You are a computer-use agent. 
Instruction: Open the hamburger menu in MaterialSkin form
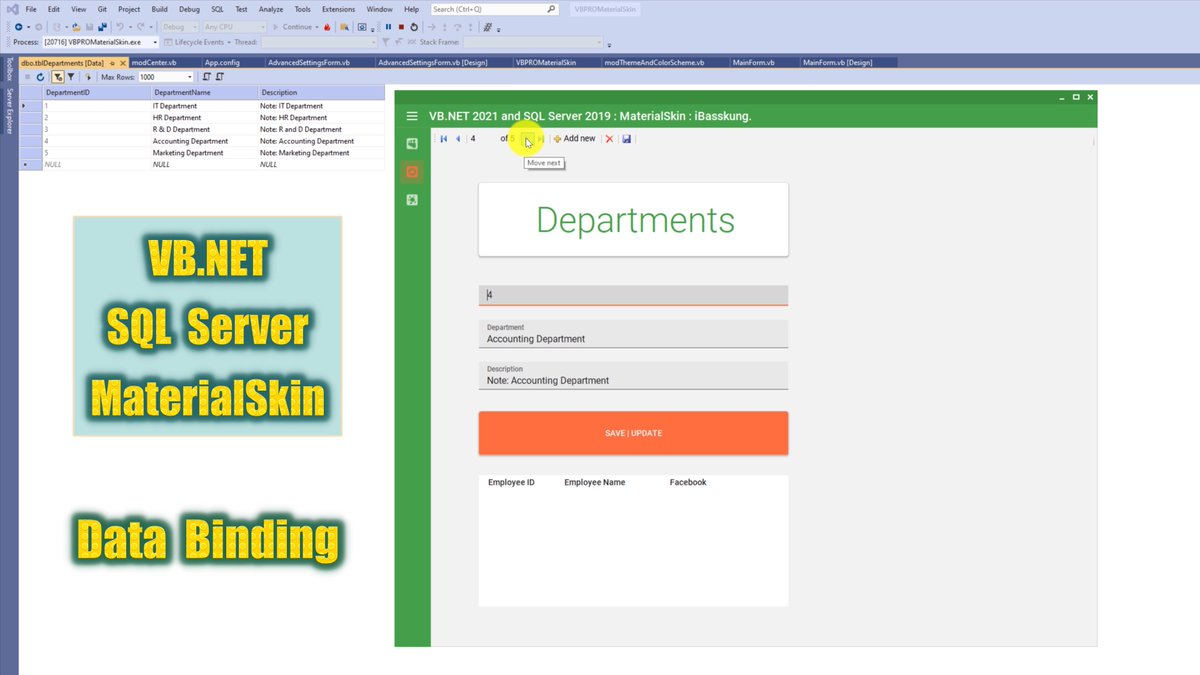pos(412,116)
